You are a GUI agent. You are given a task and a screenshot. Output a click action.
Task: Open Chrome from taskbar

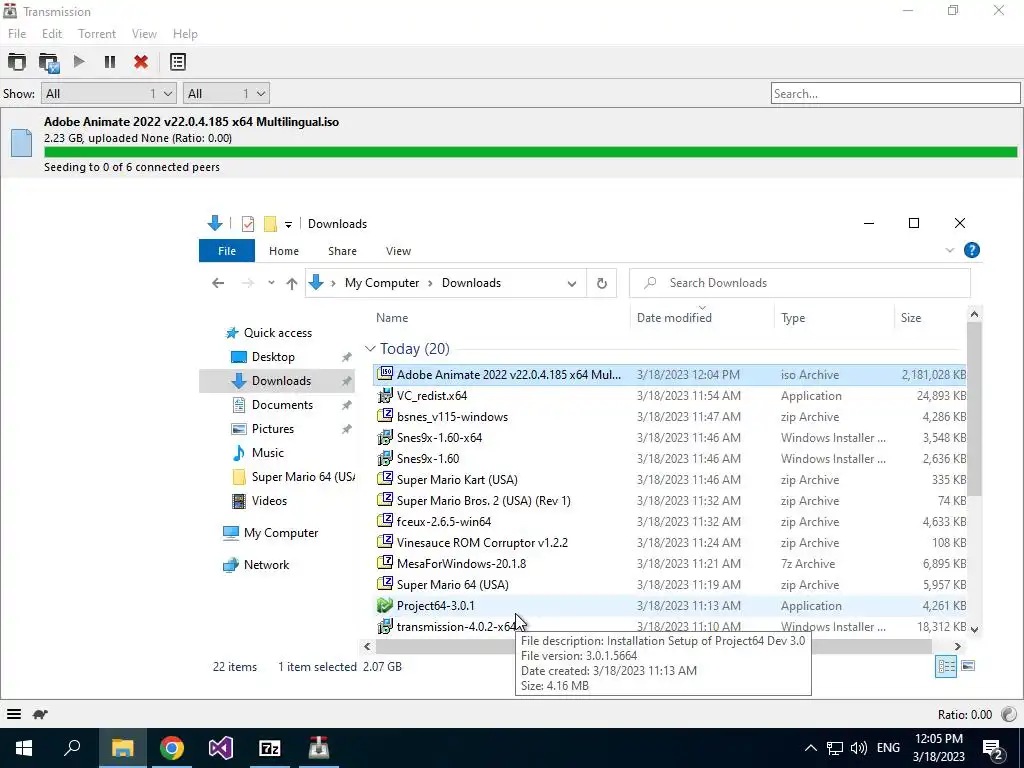tap(172, 748)
